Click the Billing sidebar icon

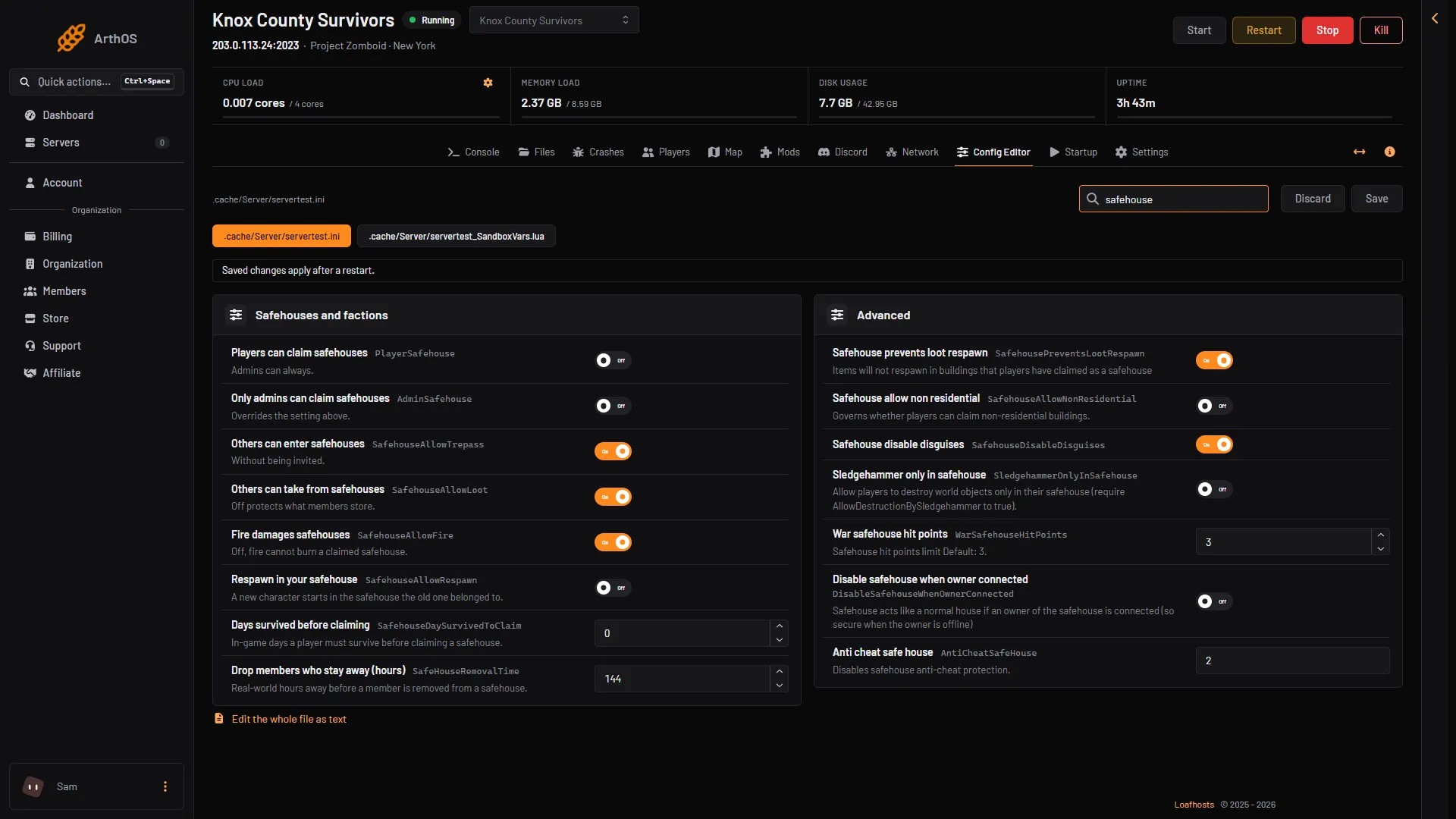30,237
